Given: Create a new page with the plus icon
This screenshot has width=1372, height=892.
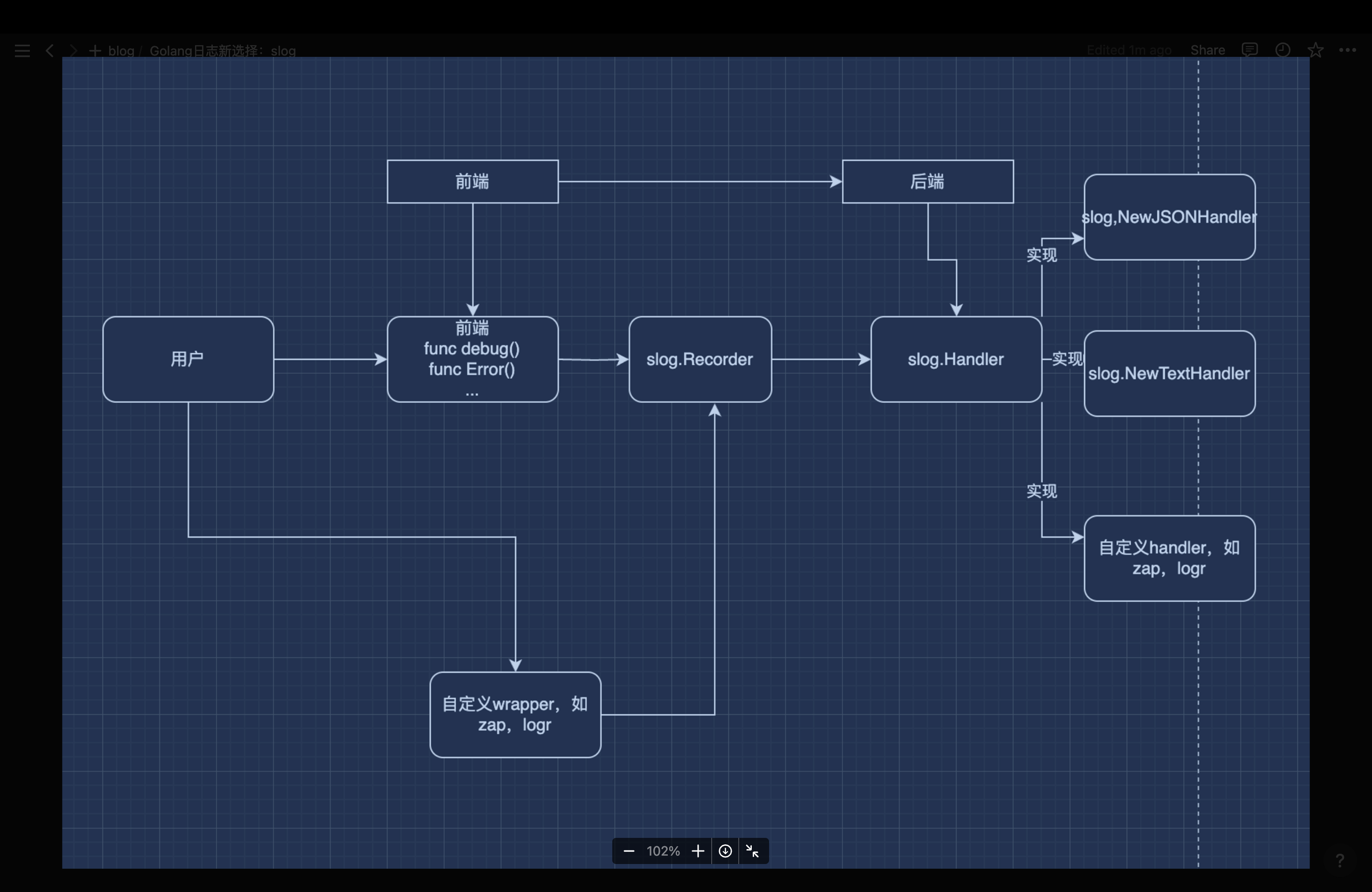Looking at the screenshot, I should (x=95, y=51).
